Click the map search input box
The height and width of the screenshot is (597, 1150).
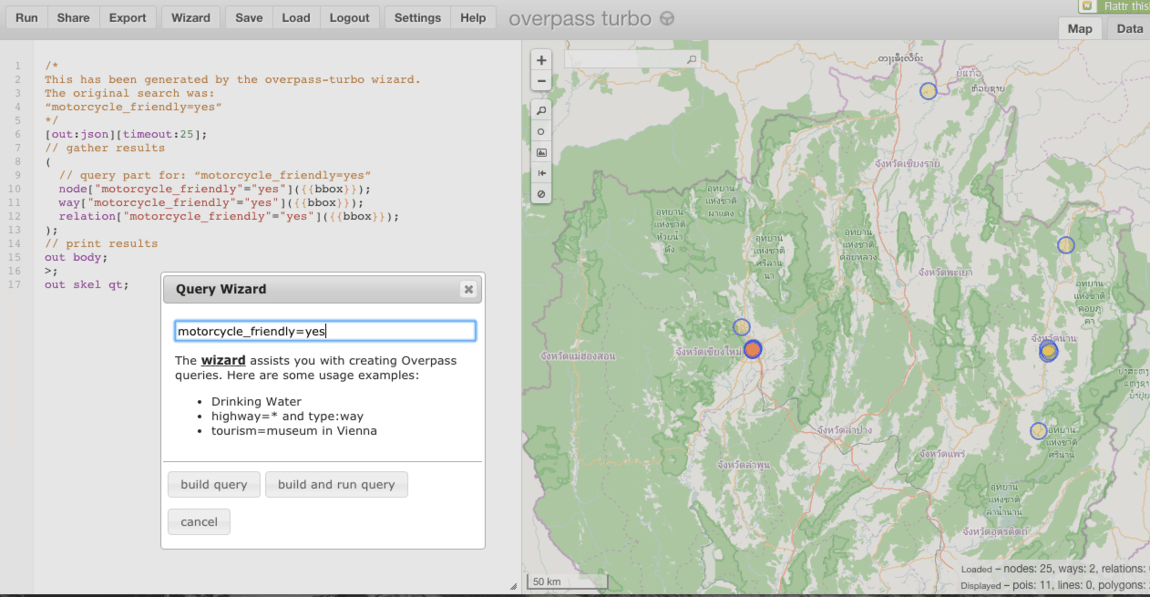point(632,59)
